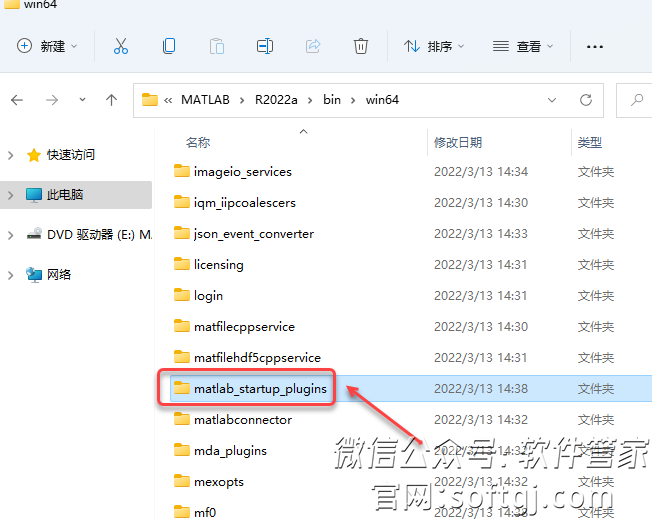The width and height of the screenshot is (652, 519).
Task: Click date 2022/3/13 14:38 of matlab_startup_plugins
Action: pos(481,388)
